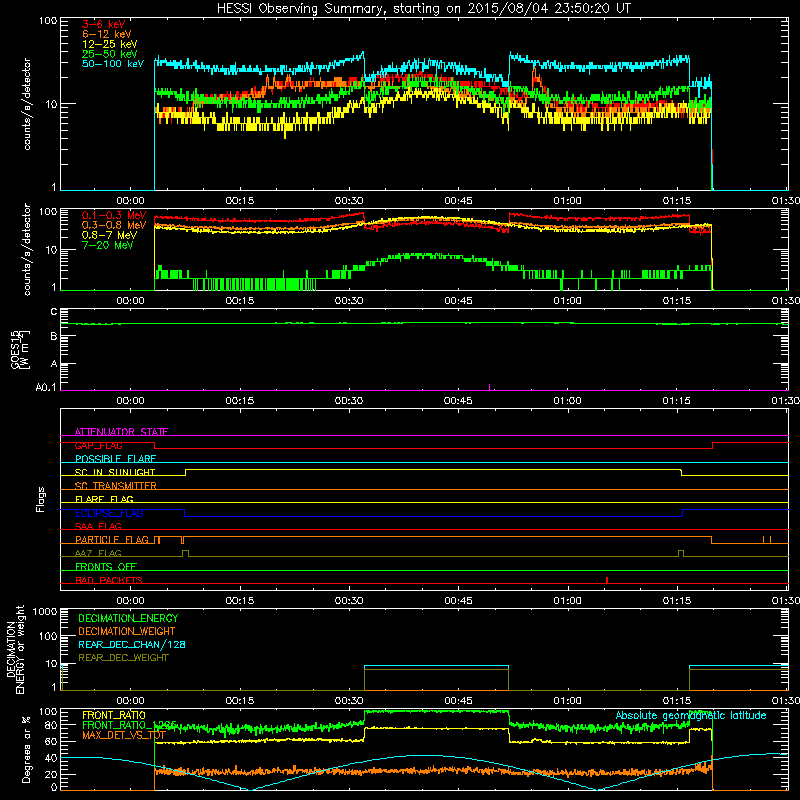Select the red 3-6 keV legend label

103,24
